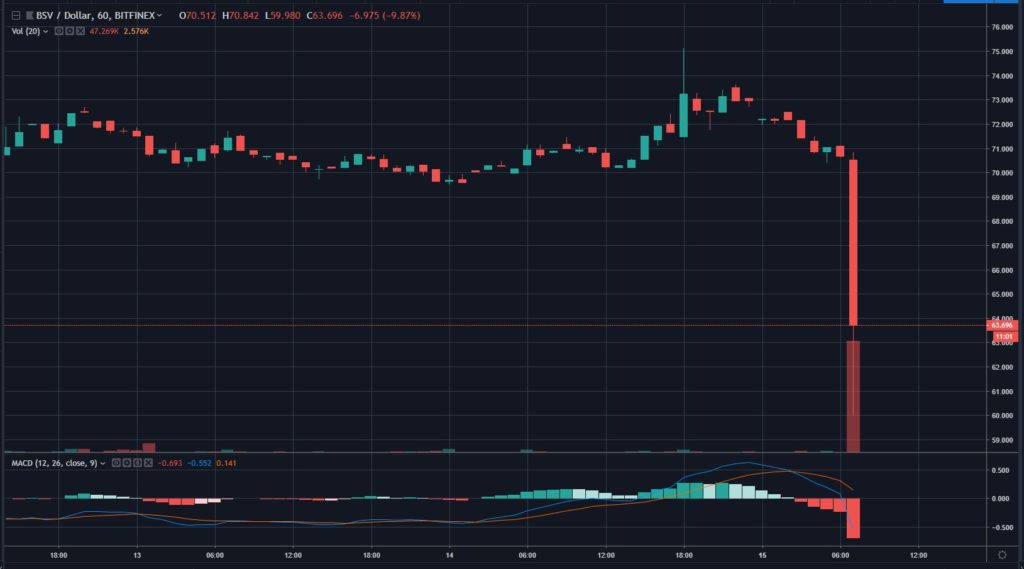Collapse the chart legend with the minus box

tap(16, 17)
